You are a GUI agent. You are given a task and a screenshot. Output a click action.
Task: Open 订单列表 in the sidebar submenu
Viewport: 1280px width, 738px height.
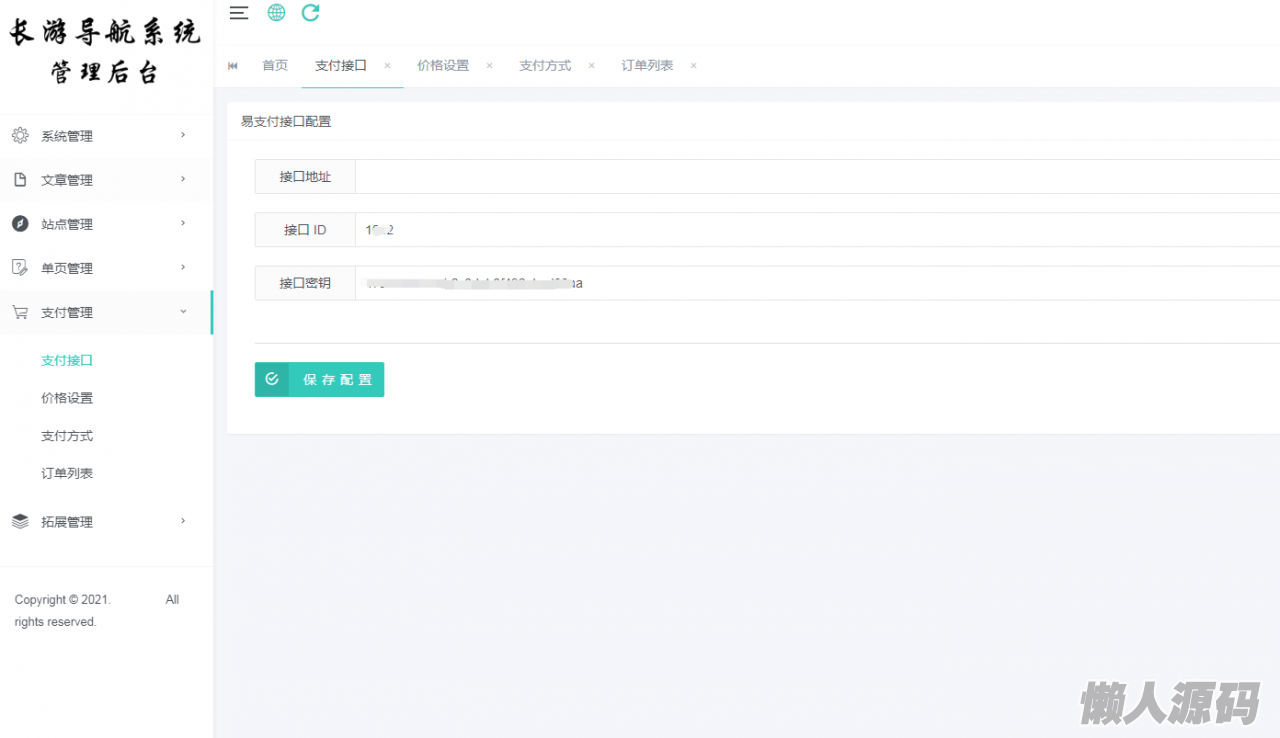[67, 473]
